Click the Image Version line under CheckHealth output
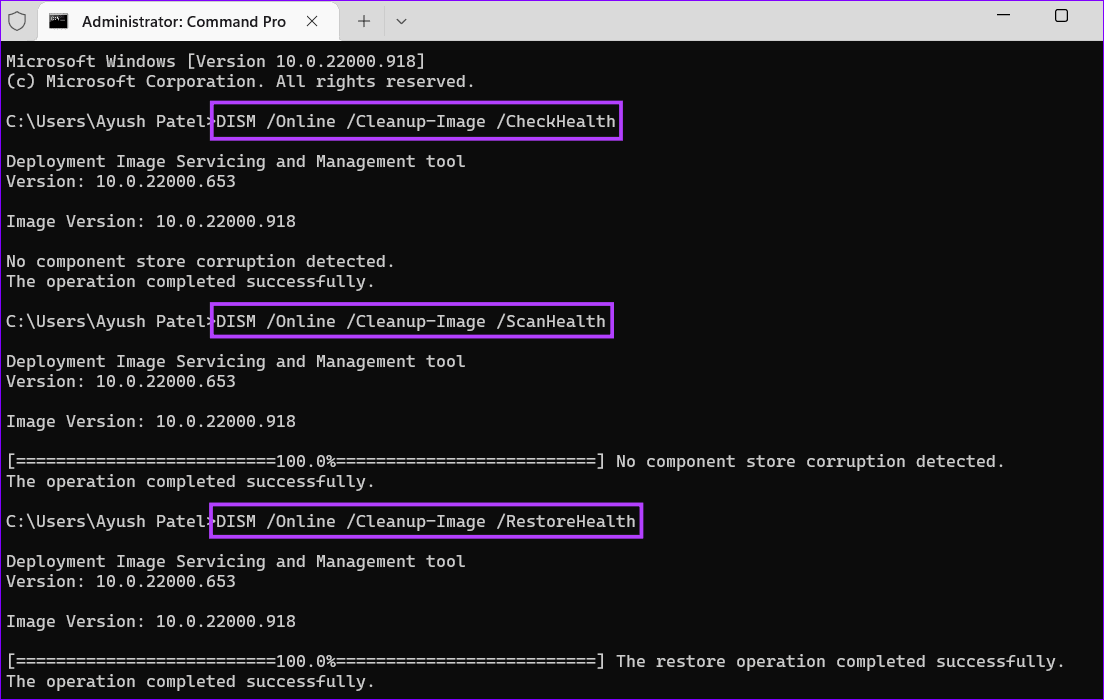 [150, 221]
